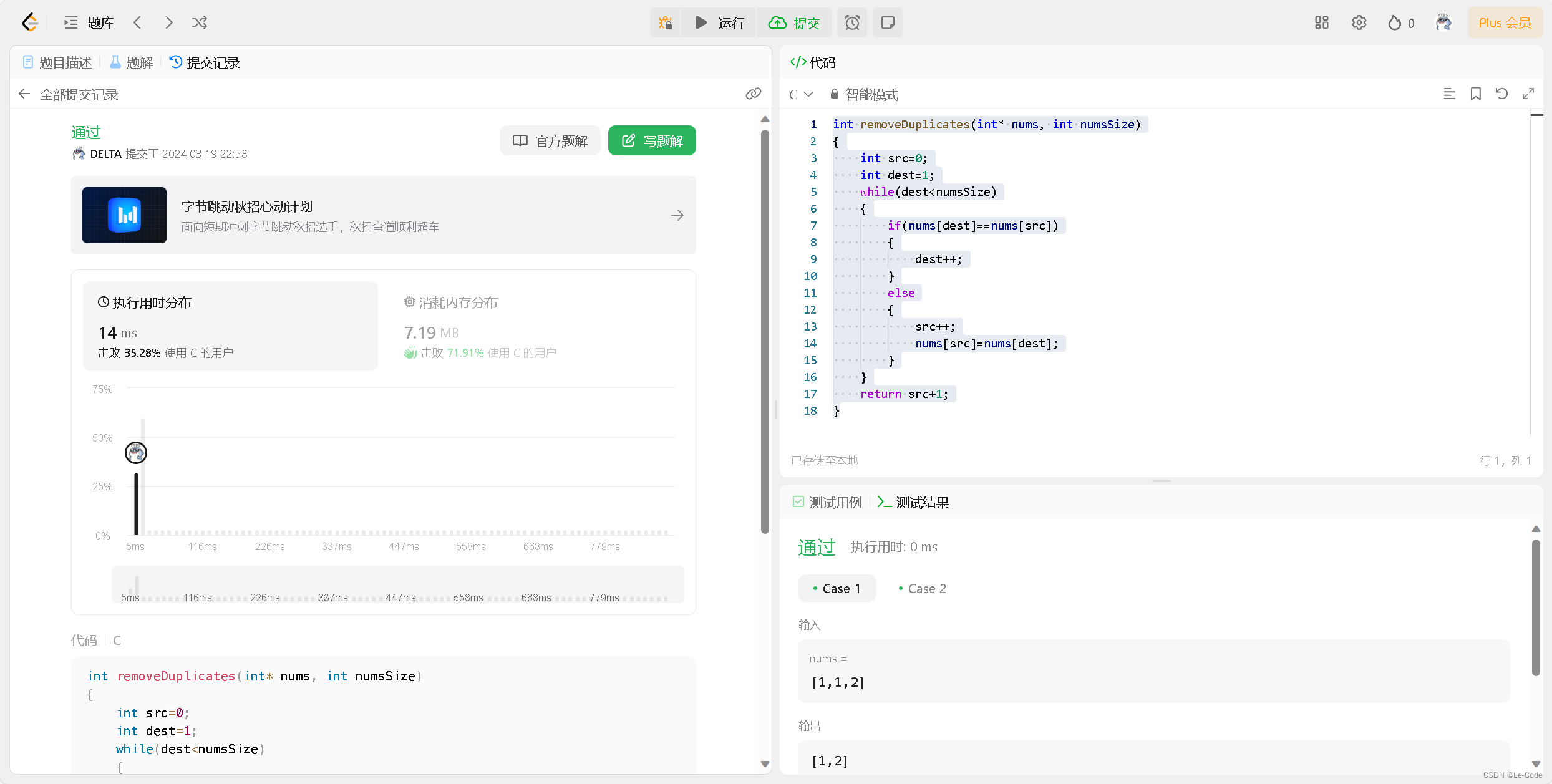Select the 消耗内存分布 memory card
Screen dimensions: 1552x784
point(536,326)
